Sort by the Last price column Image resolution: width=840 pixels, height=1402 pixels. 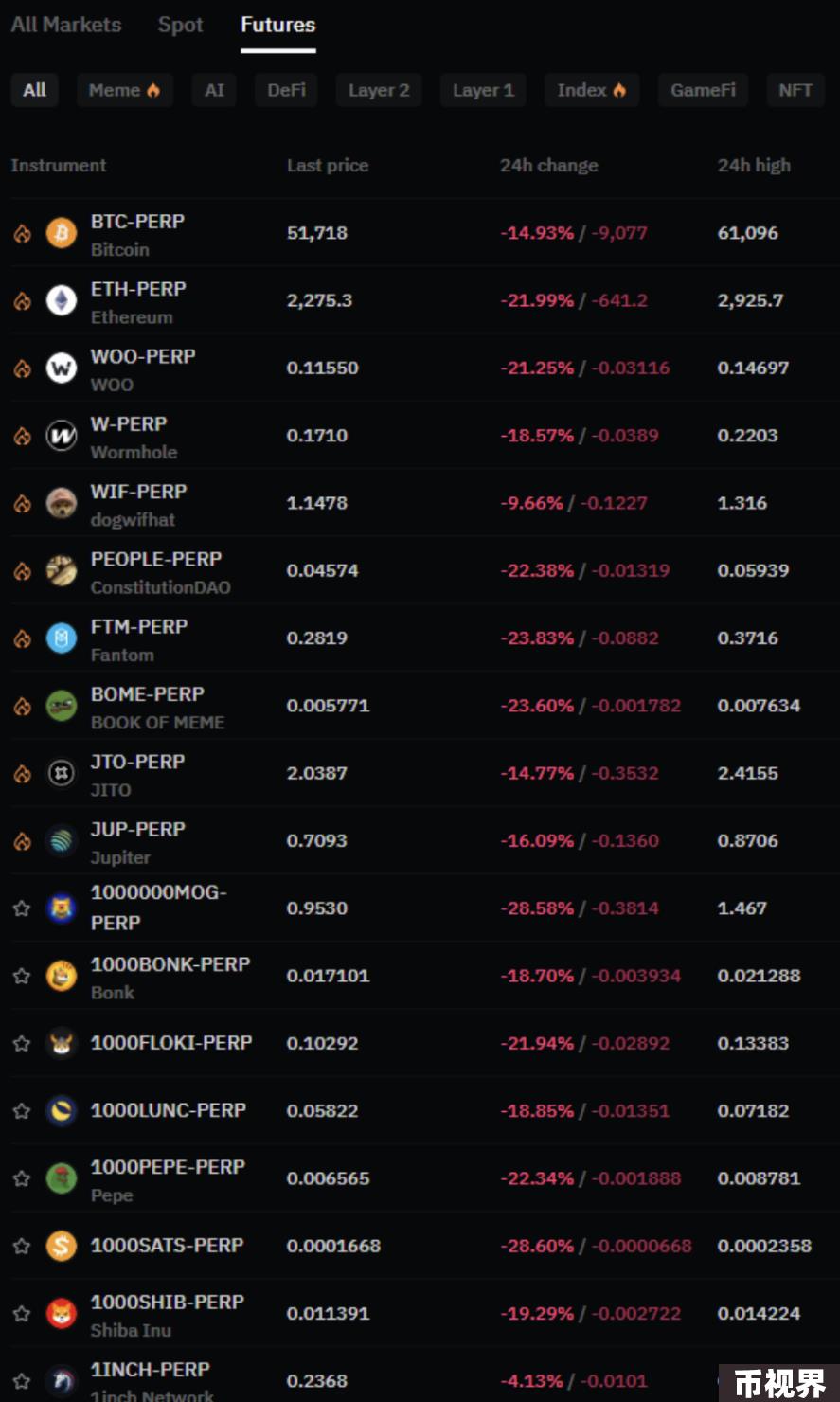328,165
